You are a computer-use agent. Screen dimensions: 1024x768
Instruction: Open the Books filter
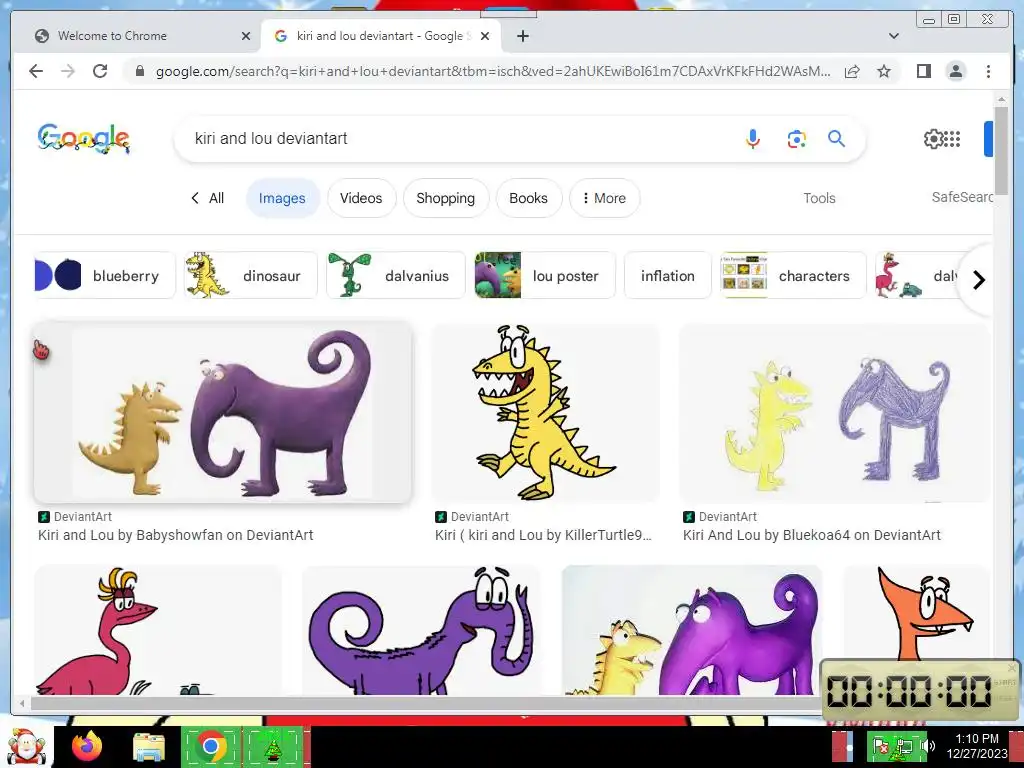(x=528, y=198)
